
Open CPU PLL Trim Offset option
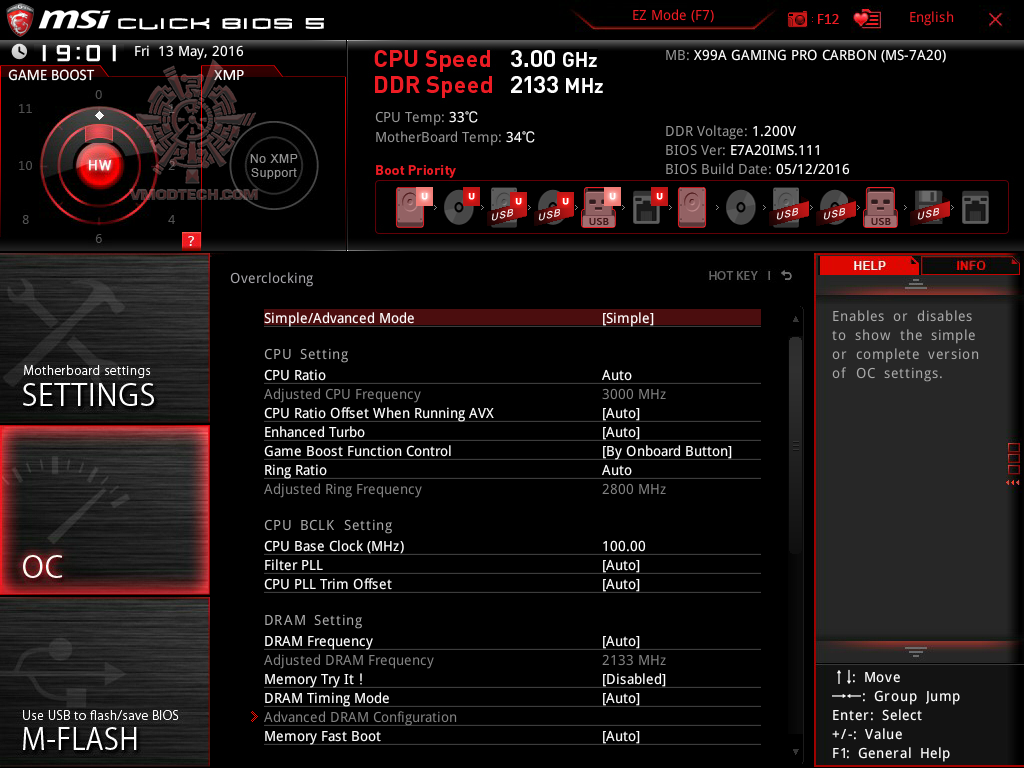(x=512, y=584)
